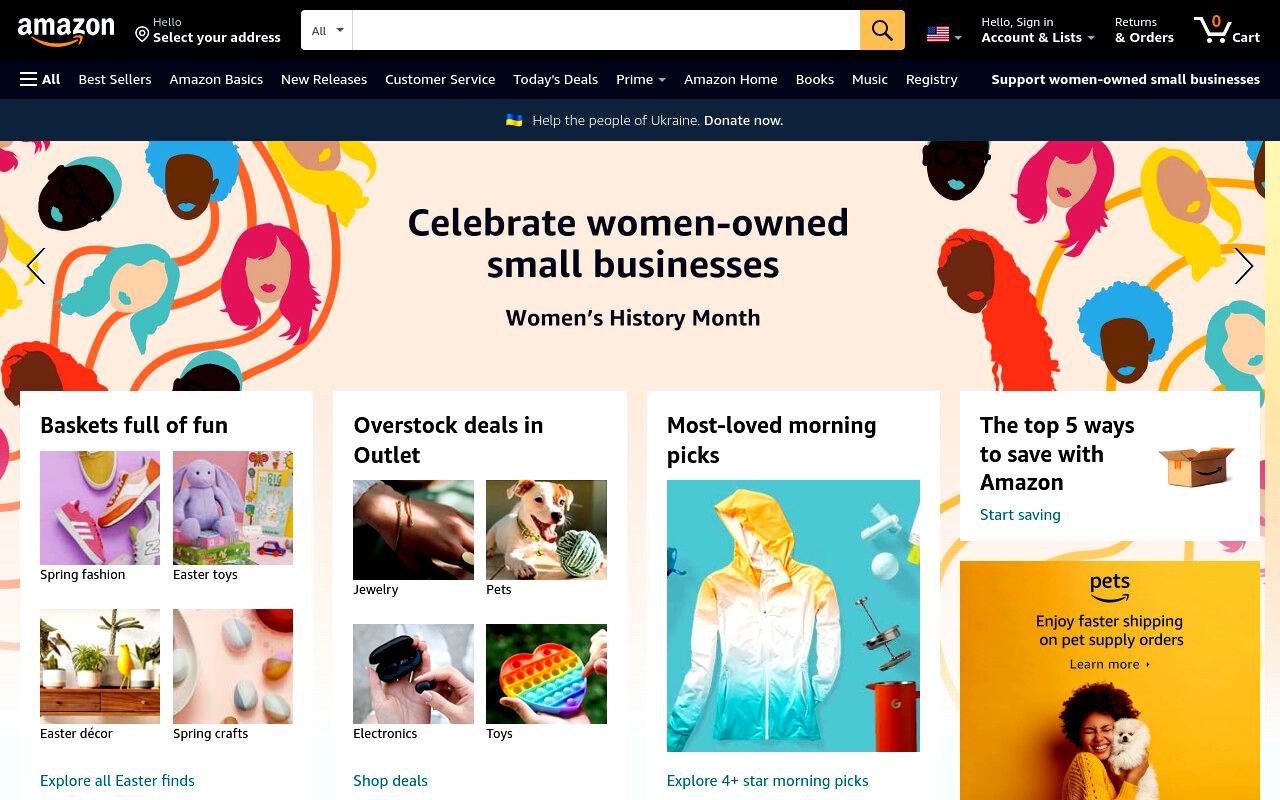Expand the Account & Lists dropdown
Viewport: 1280px width, 800px height.
point(1038,30)
